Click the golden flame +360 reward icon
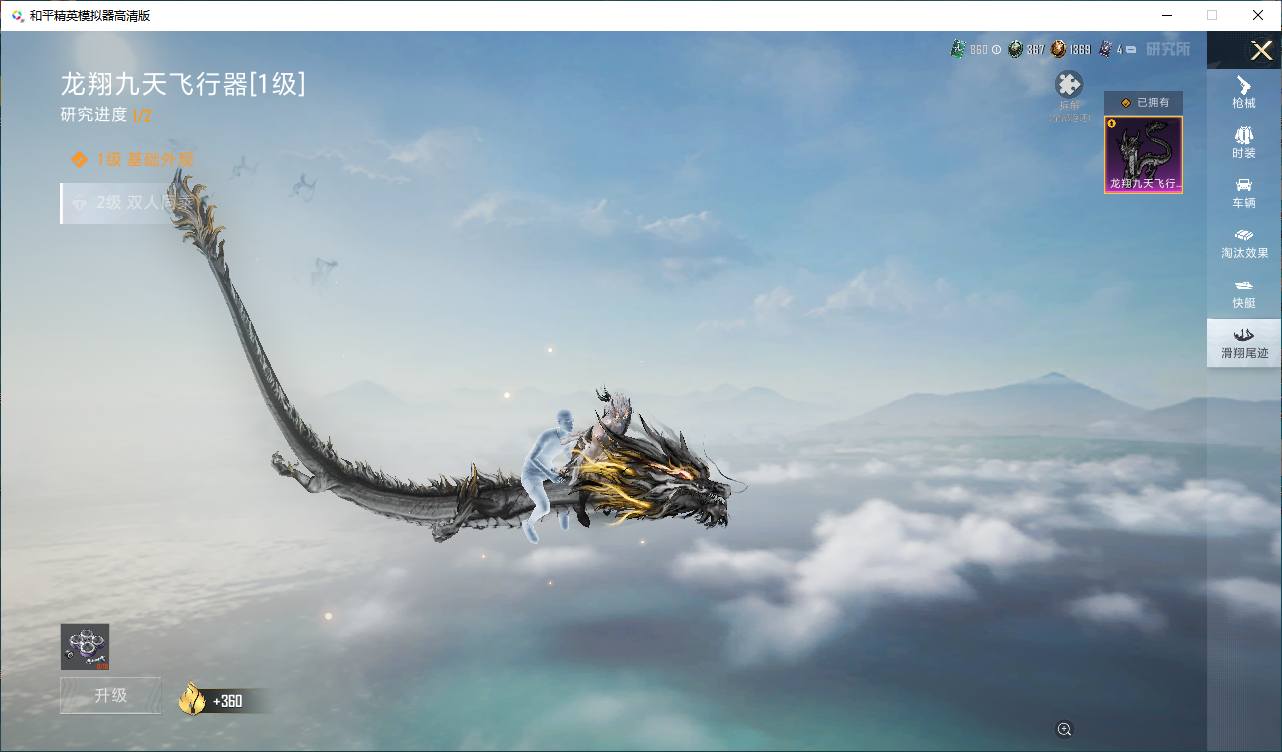Viewport: 1282px width, 752px height. coord(192,698)
